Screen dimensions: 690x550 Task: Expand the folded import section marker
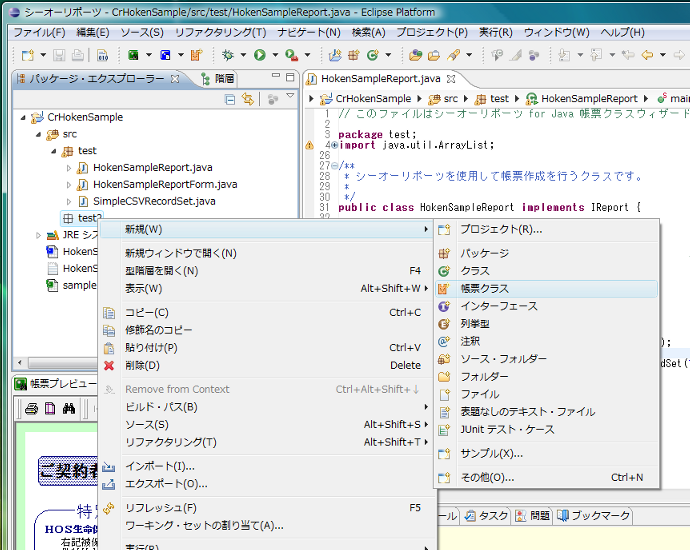point(335,145)
